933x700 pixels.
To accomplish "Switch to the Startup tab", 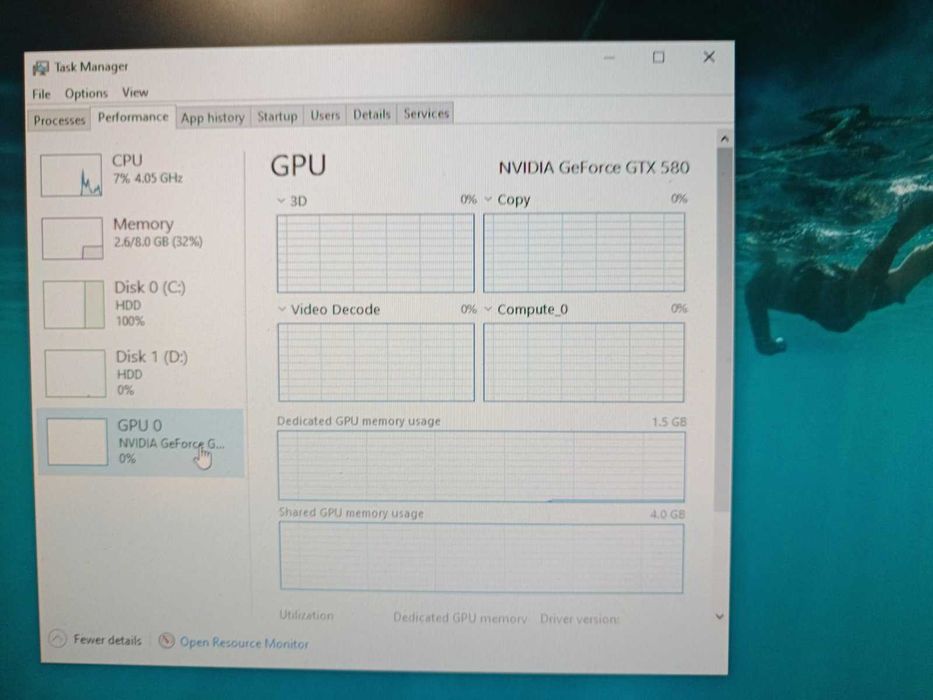I will point(277,116).
